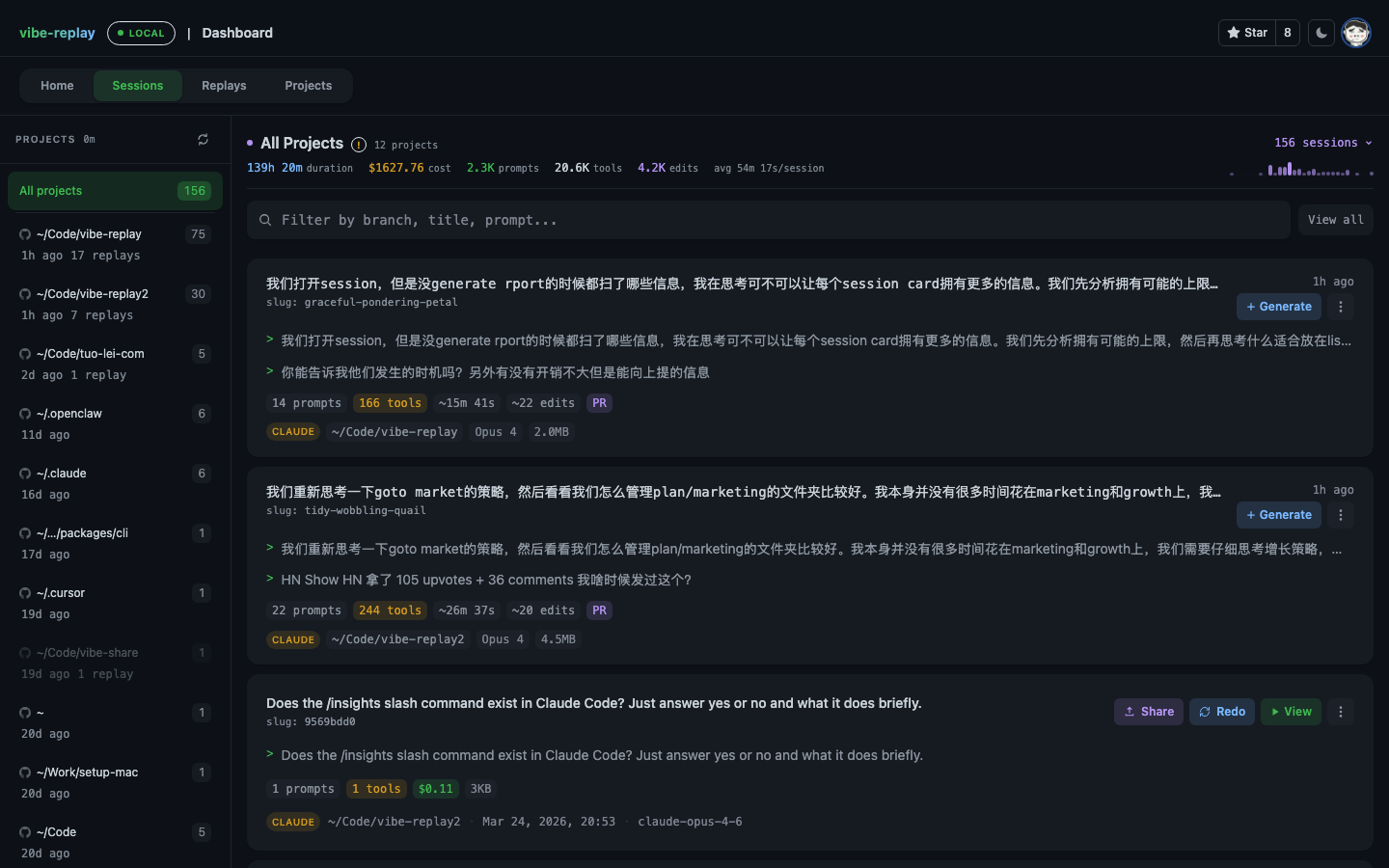Screen dimensions: 1389x868
Task: Expand the 156 sessions dropdown
Action: [1322, 143]
